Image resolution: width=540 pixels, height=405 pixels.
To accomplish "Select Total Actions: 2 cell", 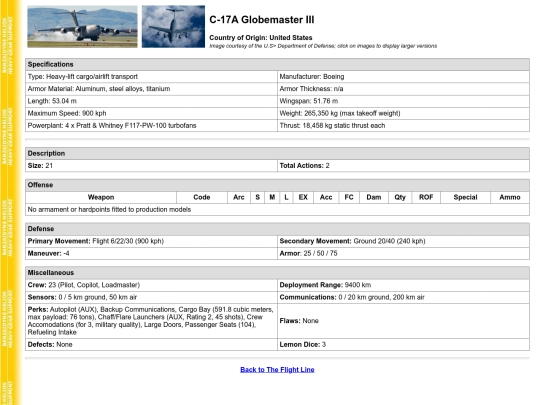I will point(403,166).
